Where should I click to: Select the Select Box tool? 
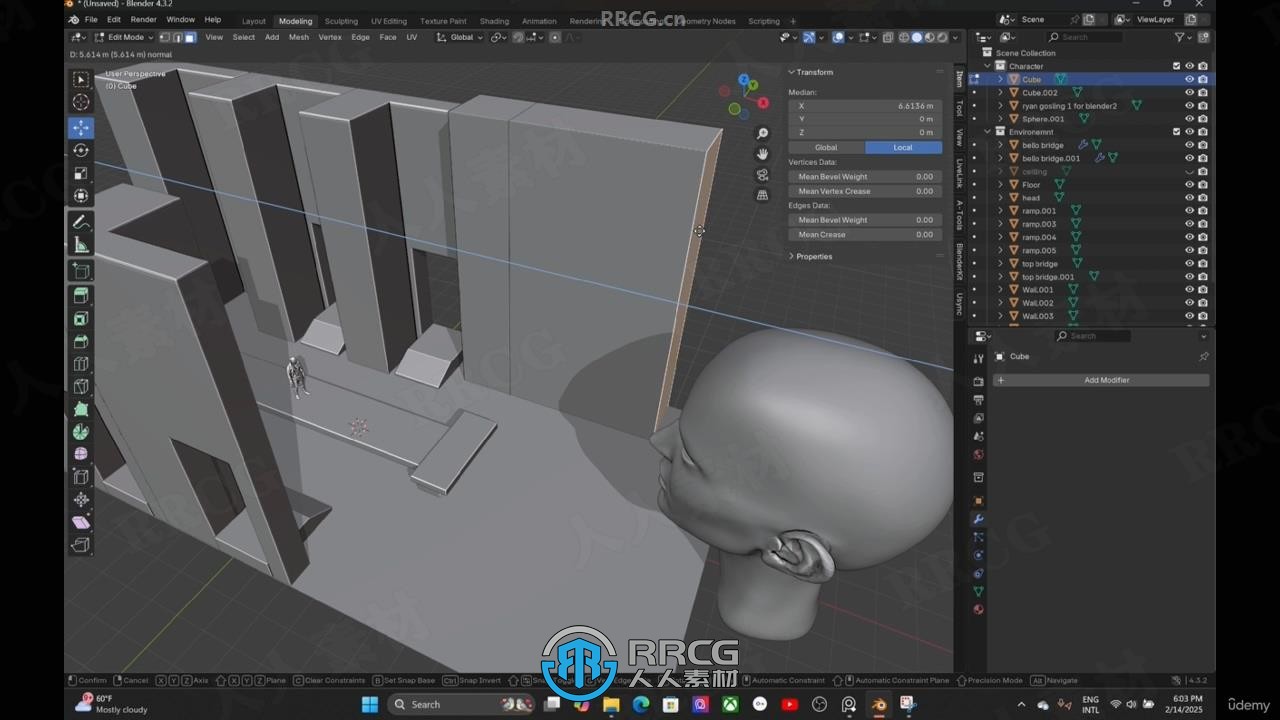point(81,80)
